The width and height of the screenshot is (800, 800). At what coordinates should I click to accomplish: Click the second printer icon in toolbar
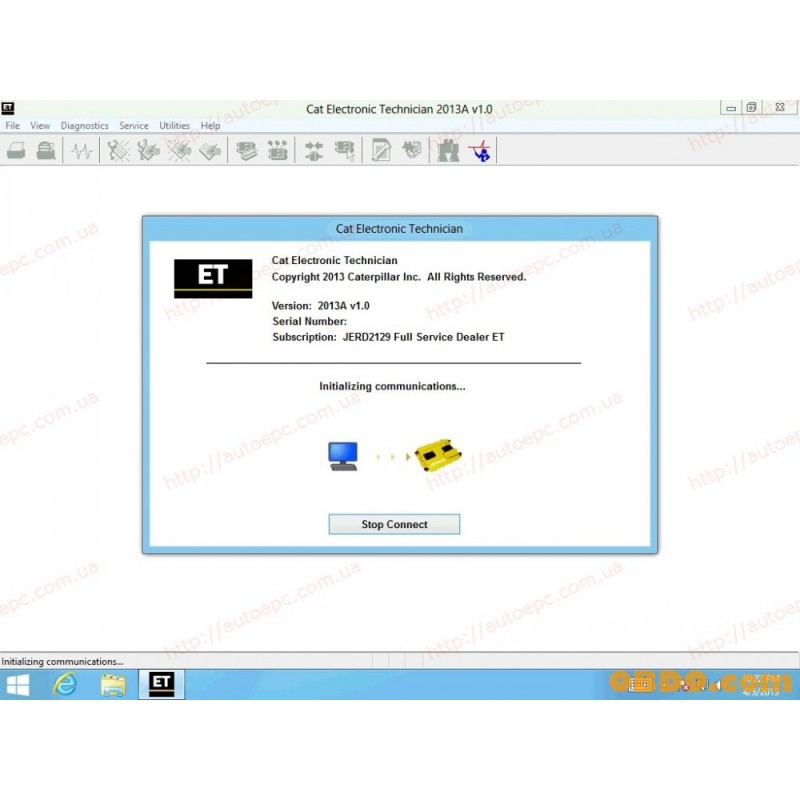click(46, 151)
